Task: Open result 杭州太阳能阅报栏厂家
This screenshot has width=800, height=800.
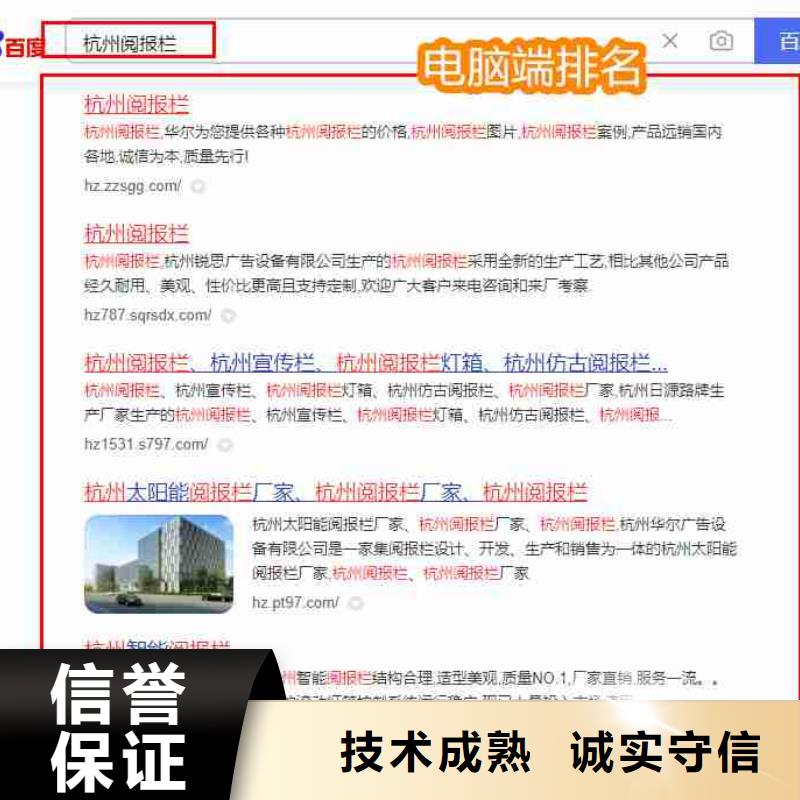Action: (335, 492)
